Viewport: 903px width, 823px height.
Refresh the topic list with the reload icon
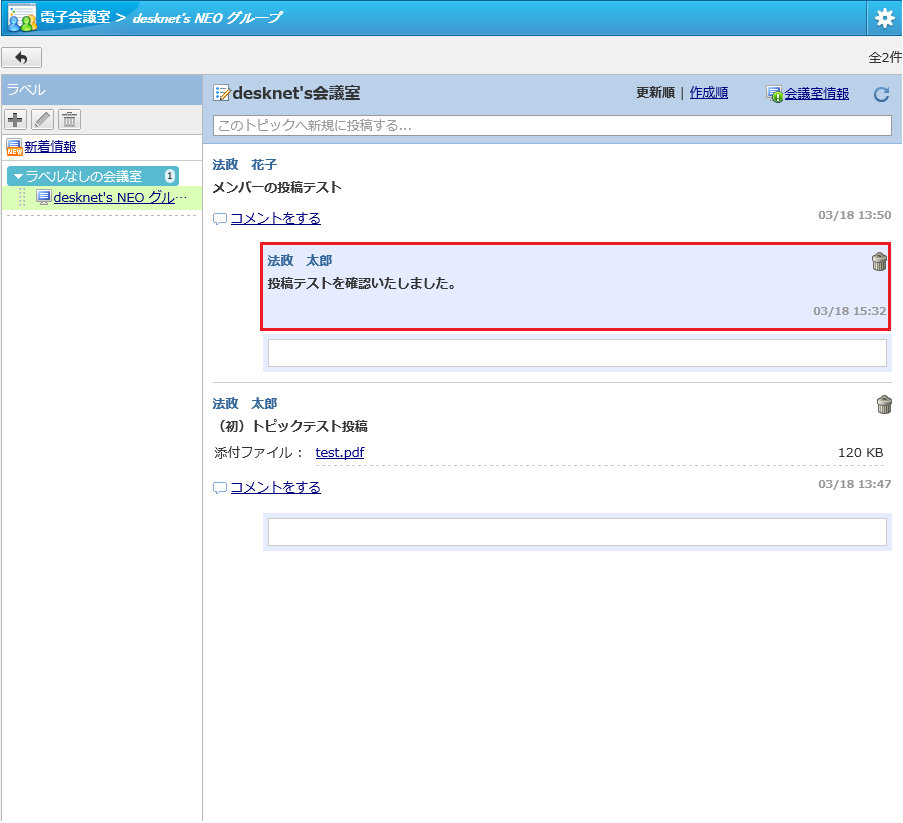click(881, 94)
